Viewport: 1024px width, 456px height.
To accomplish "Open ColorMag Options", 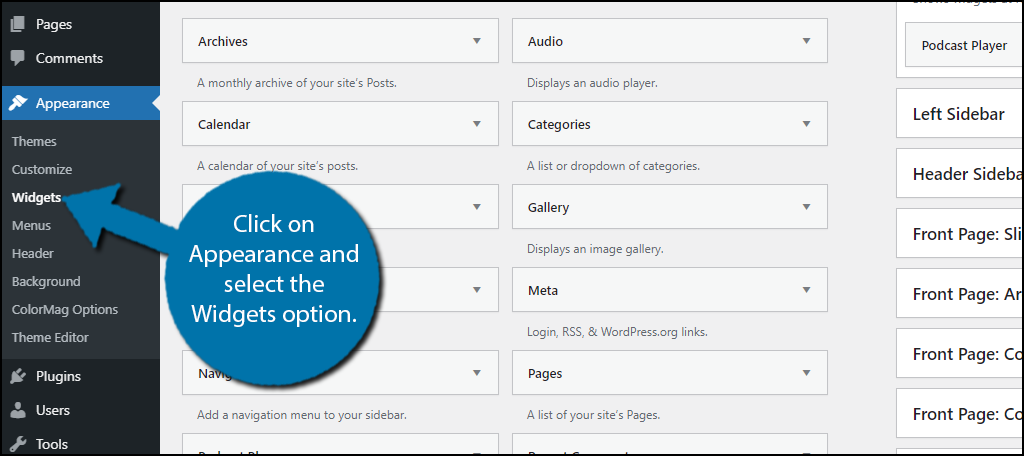I will 65,310.
